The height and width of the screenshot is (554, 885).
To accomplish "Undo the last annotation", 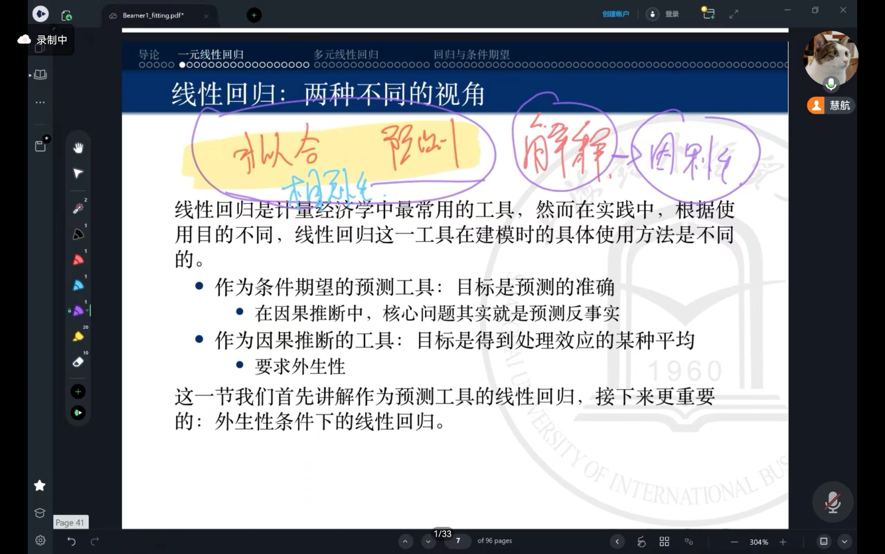I will tap(71, 541).
